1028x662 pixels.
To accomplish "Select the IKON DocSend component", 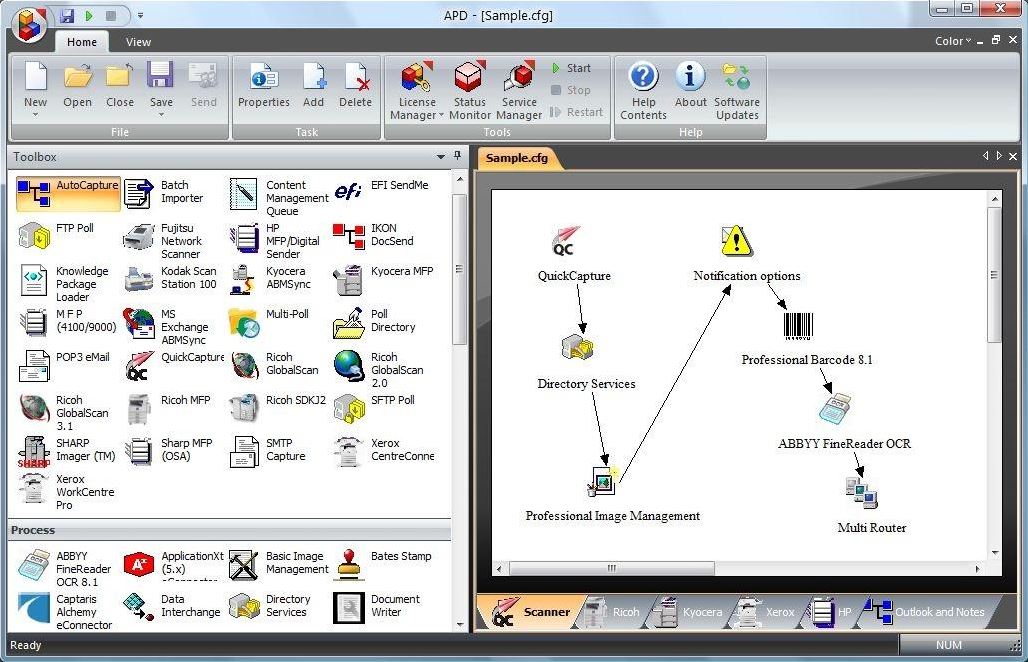I will click(x=374, y=235).
